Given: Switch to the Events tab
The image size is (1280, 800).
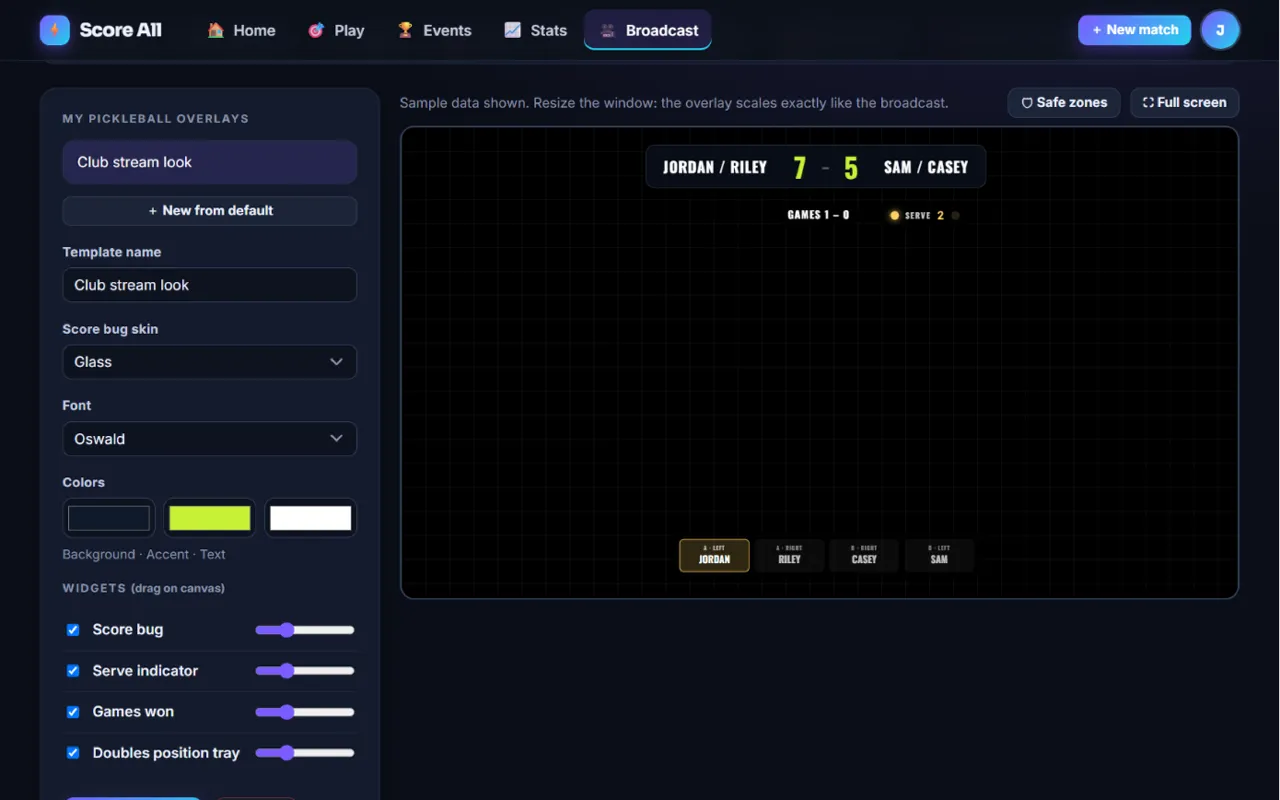Looking at the screenshot, I should [x=434, y=30].
